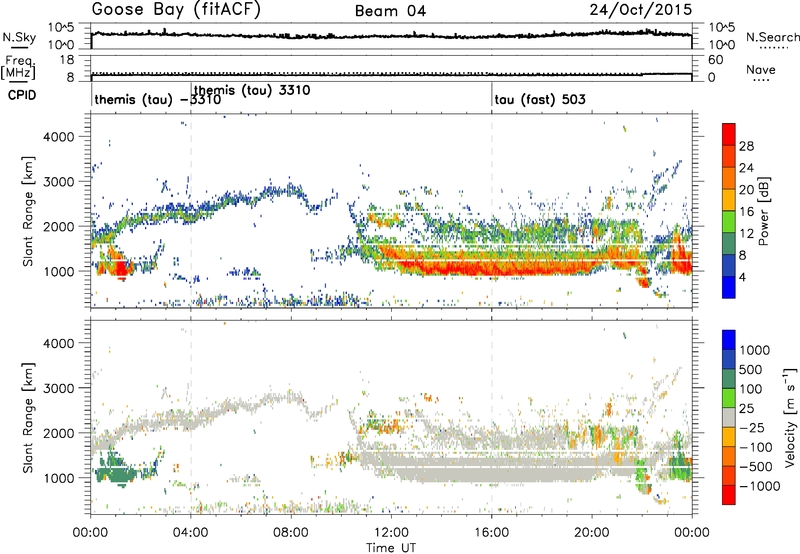Viewport: 800px width, 554px height.
Task: Click the '12:00' time axis label
Action: [391, 533]
